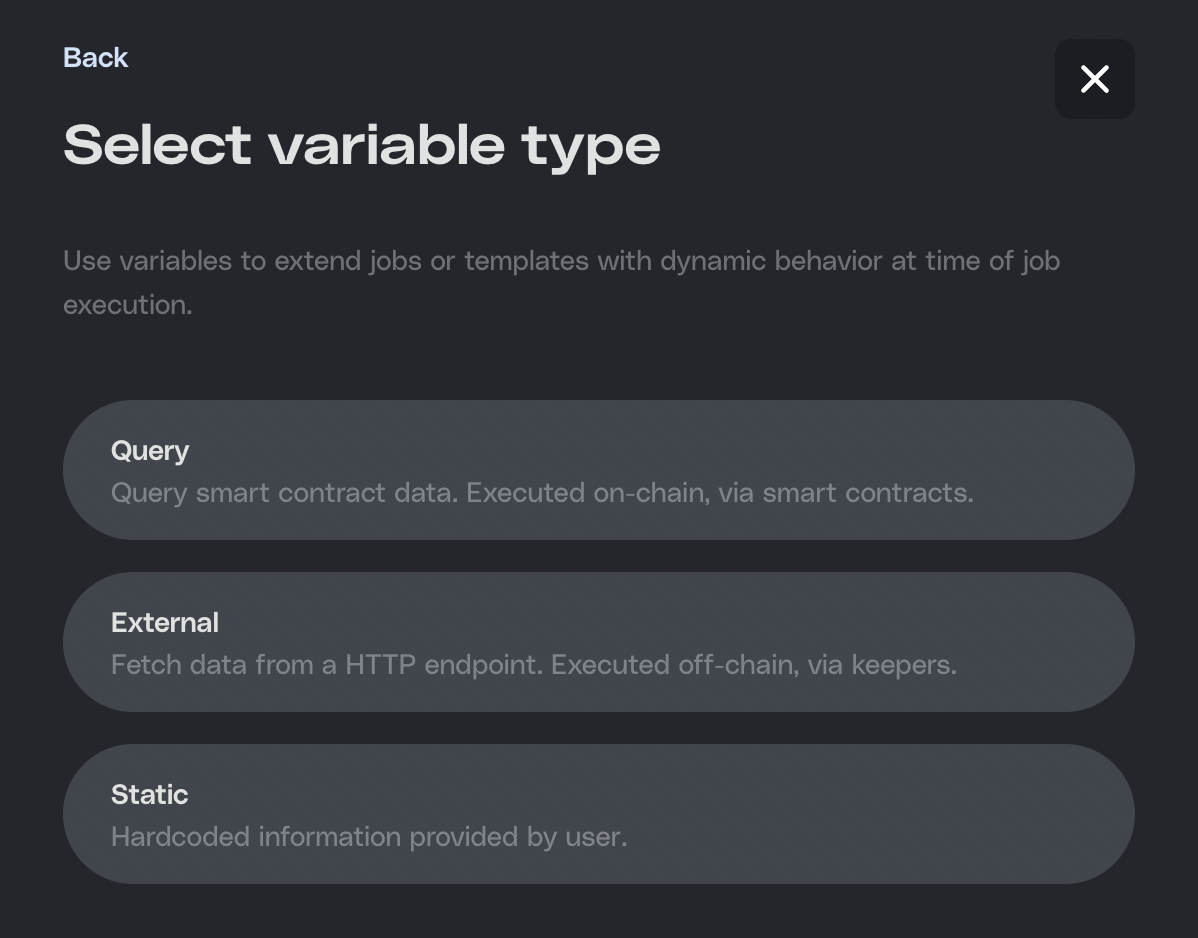Screen dimensions: 1198x938
Task: Click the "Use variables to extend jobs" paragraph
Action: (561, 262)
